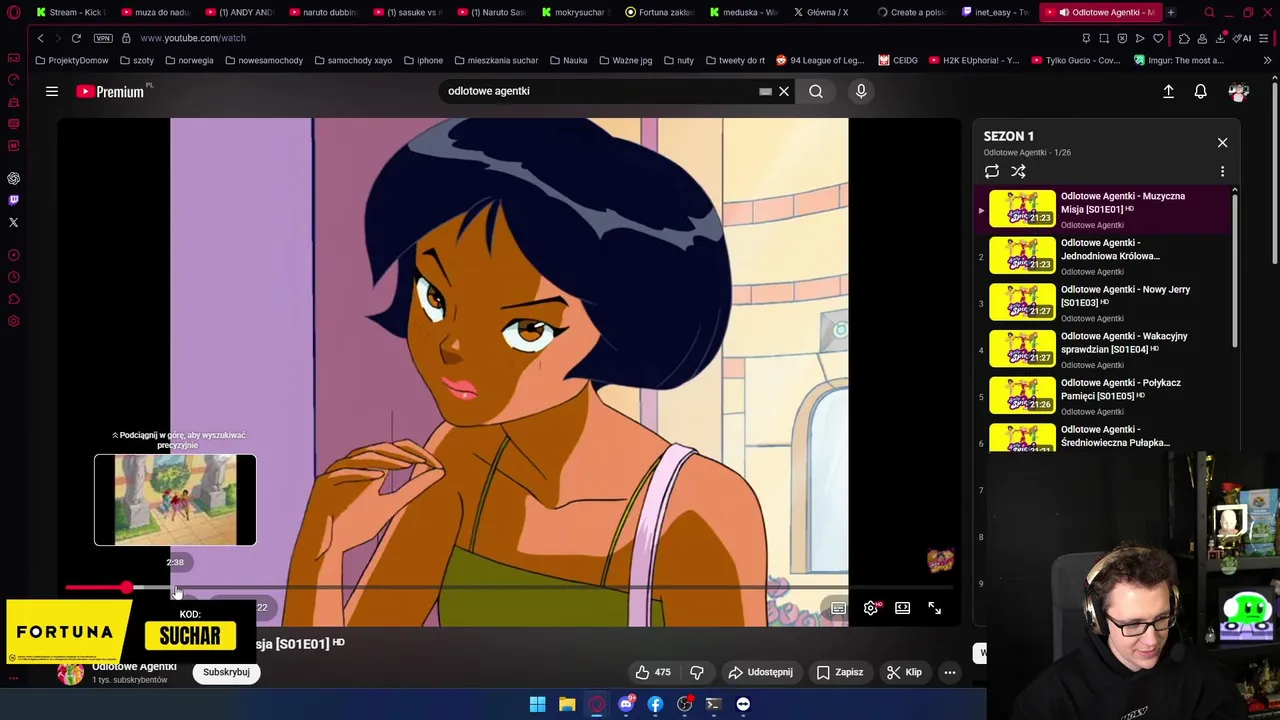The width and height of the screenshot is (1280, 720).
Task: Toggle the Opera VPN badge
Action: click(x=103, y=38)
